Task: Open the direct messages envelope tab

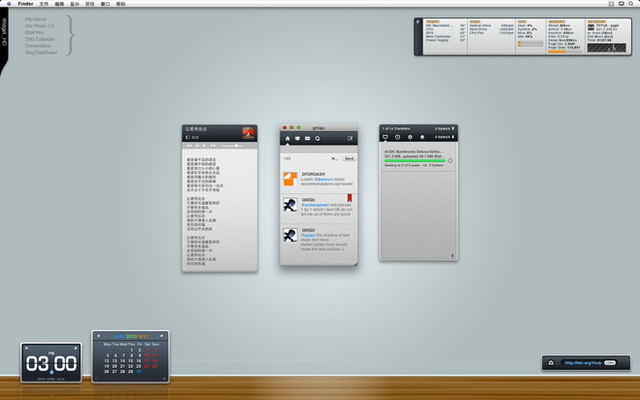Action: [307, 138]
